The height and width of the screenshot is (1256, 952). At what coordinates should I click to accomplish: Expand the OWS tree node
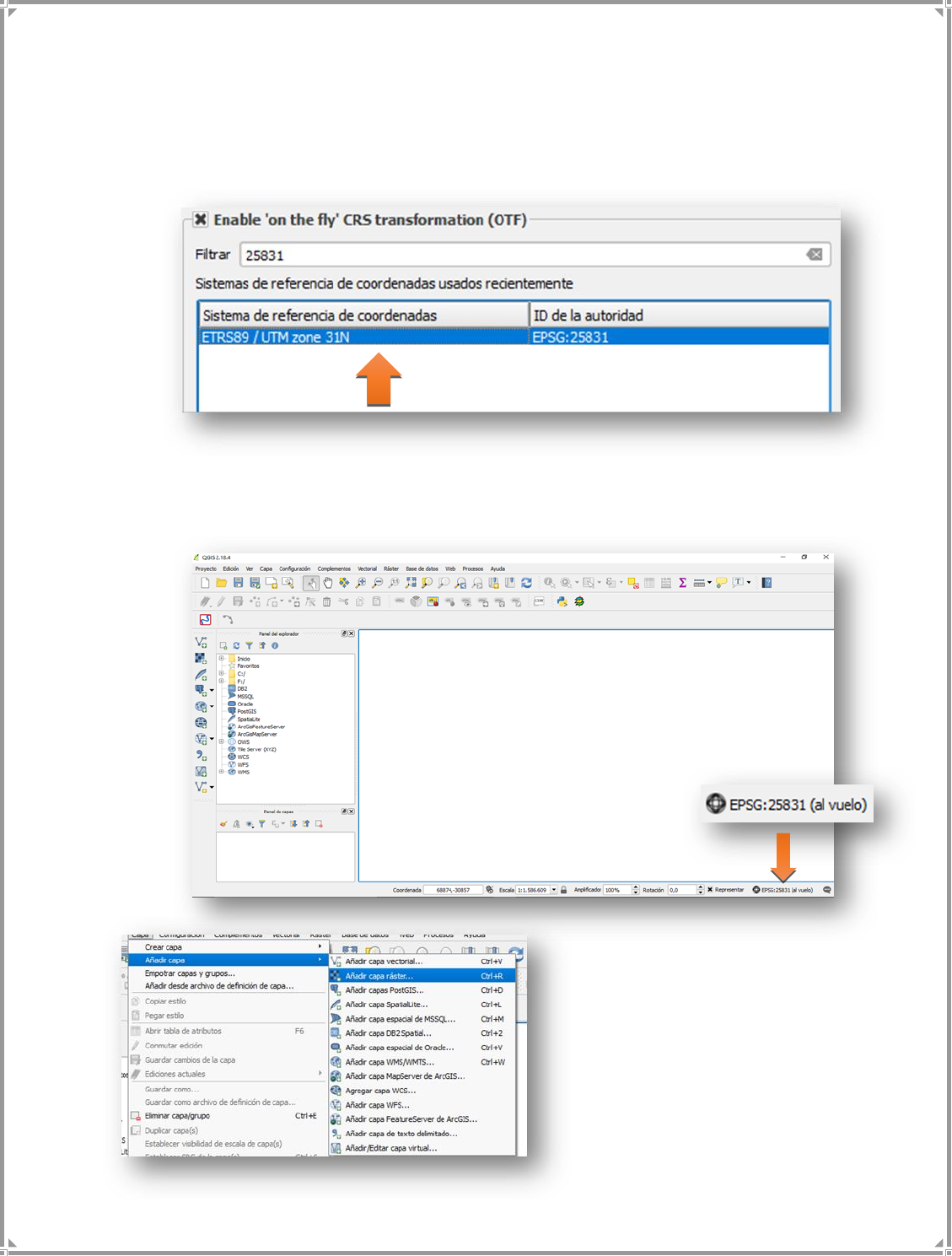click(222, 741)
